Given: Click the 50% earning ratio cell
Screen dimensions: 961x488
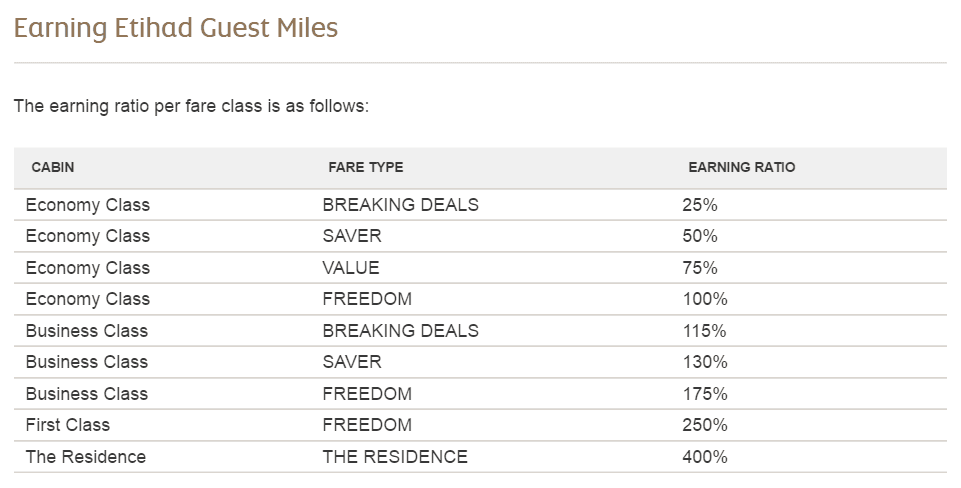Looking at the screenshot, I should [700, 236].
